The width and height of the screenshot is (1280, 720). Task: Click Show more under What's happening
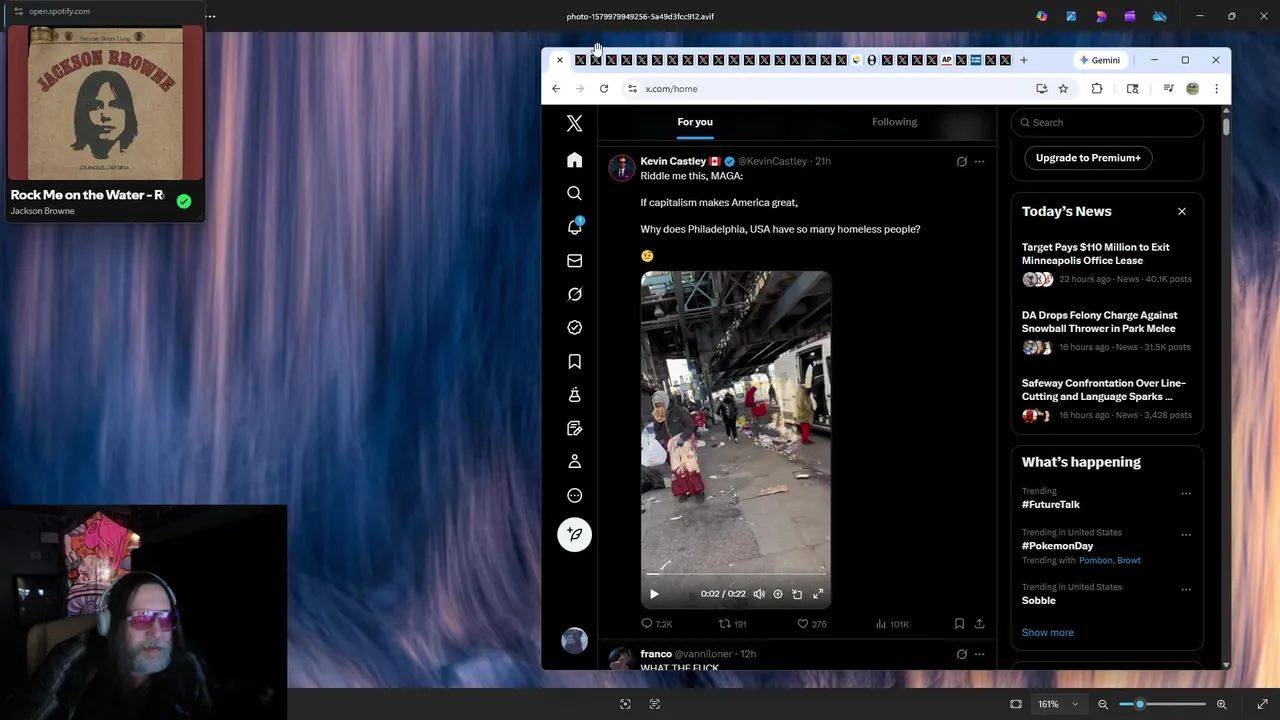[1047, 633]
